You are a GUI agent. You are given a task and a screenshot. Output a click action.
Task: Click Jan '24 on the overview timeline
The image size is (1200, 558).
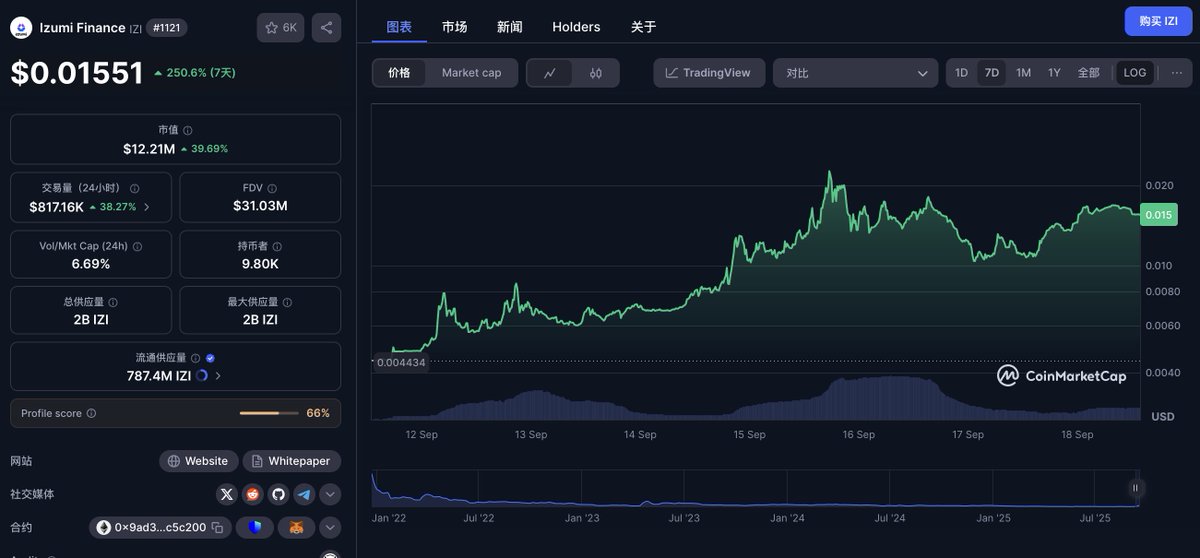787,518
